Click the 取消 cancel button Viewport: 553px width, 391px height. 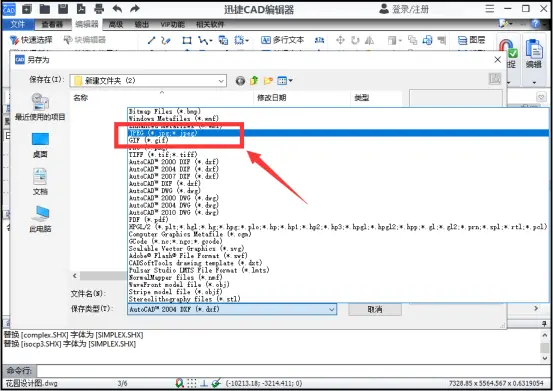[x=375, y=310]
